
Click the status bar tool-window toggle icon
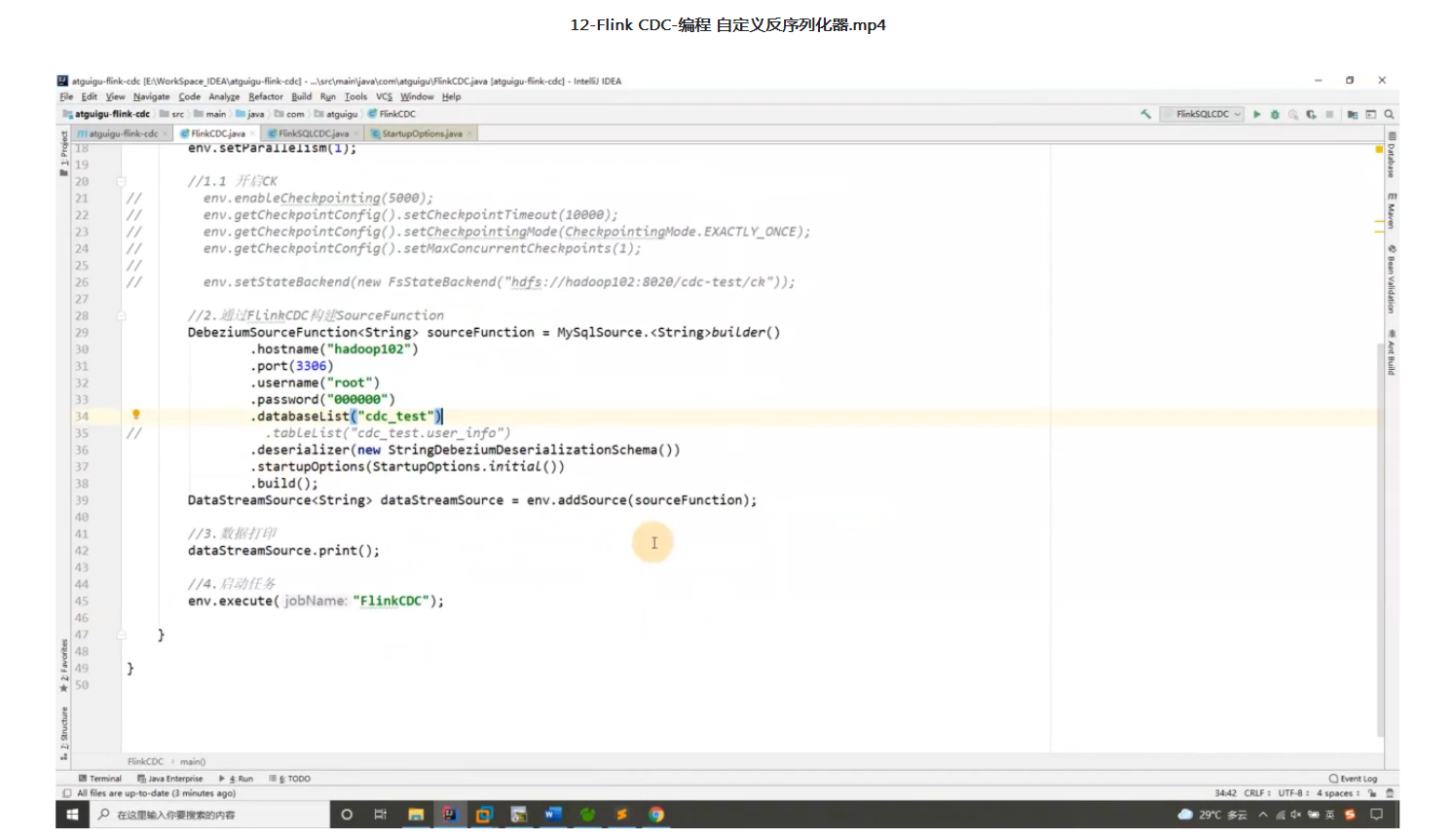point(66,793)
